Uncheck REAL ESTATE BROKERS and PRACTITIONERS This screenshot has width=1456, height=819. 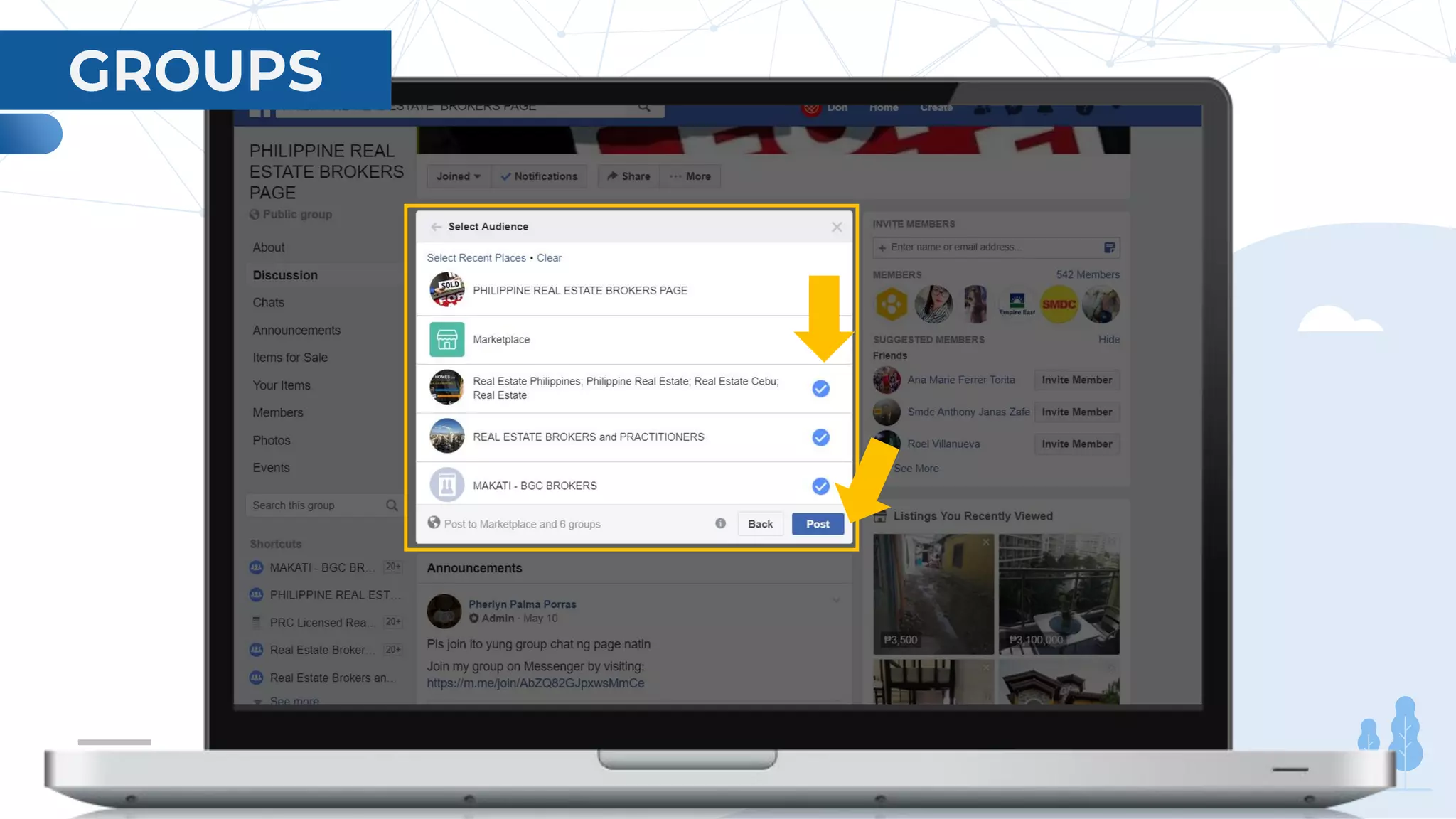[x=820, y=437]
